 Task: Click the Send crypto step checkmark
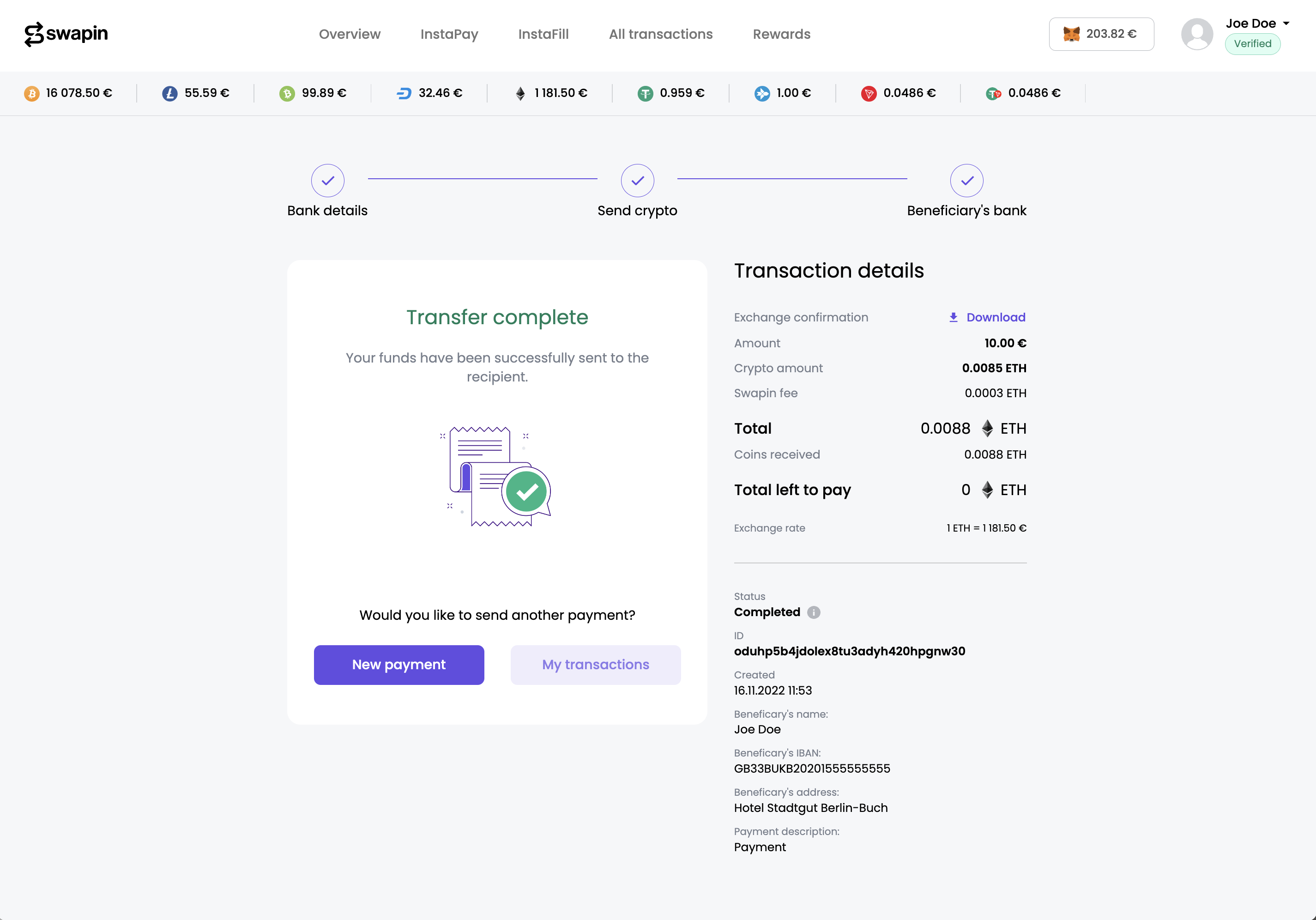click(637, 181)
